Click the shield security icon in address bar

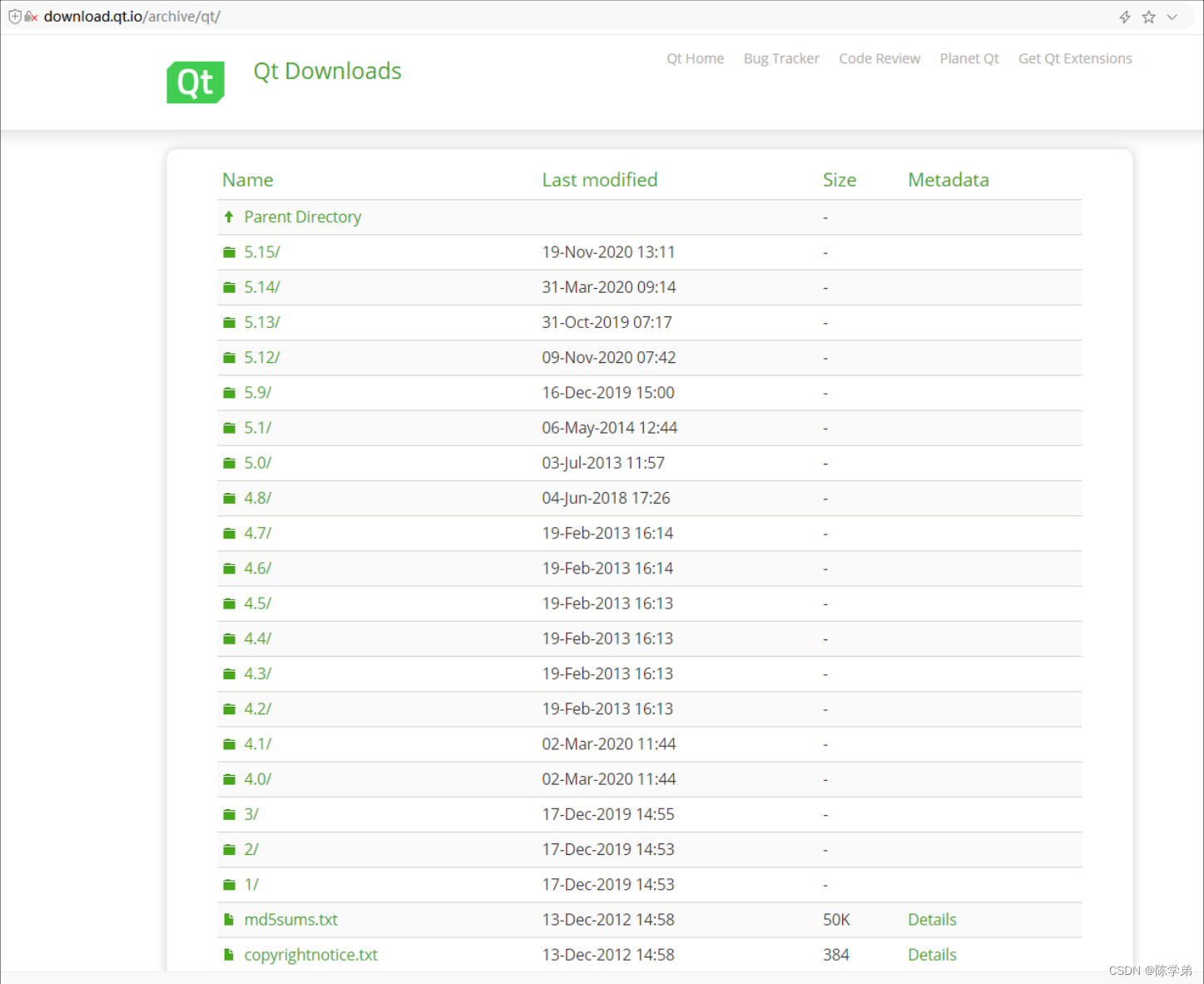pos(14,17)
